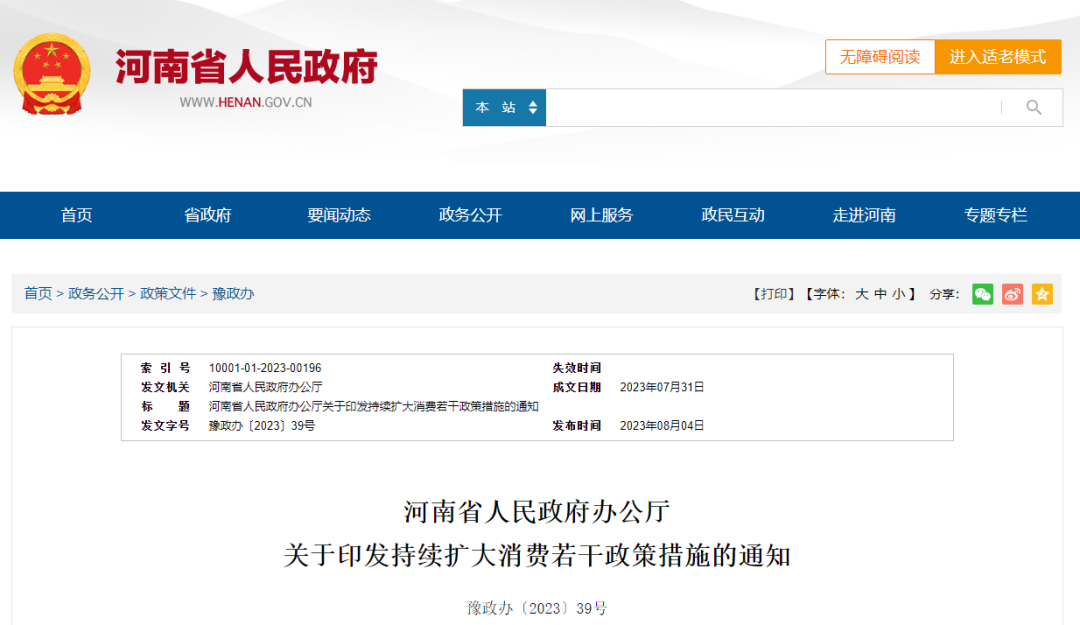Set font size to 小
Screen dimensions: 1080x625
click(899, 294)
